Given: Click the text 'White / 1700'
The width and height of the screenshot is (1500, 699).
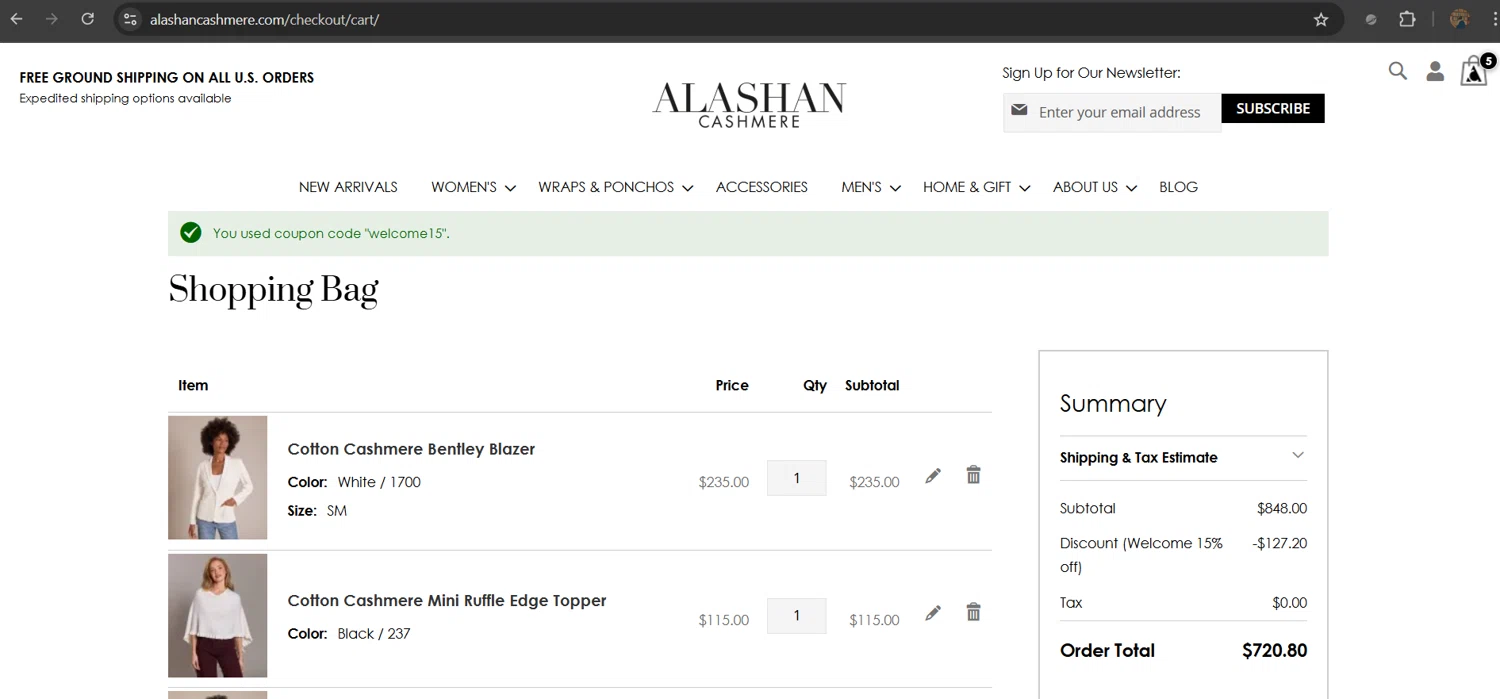Looking at the screenshot, I should [379, 482].
